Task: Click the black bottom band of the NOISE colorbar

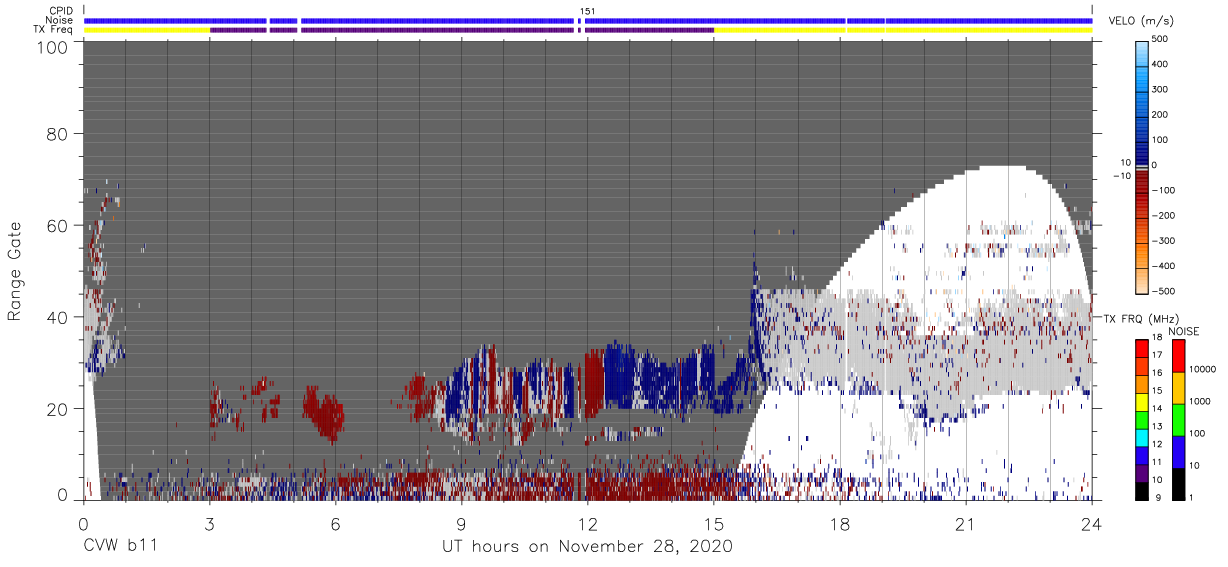Action: click(x=1178, y=484)
